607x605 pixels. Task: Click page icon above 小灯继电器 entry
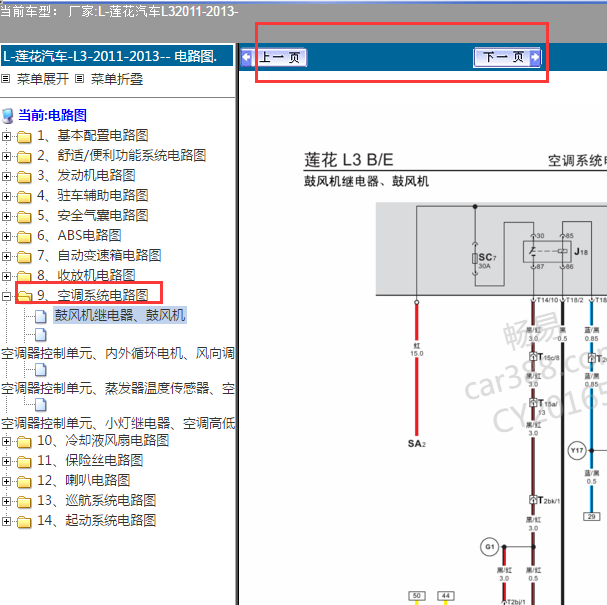[x=41, y=405]
